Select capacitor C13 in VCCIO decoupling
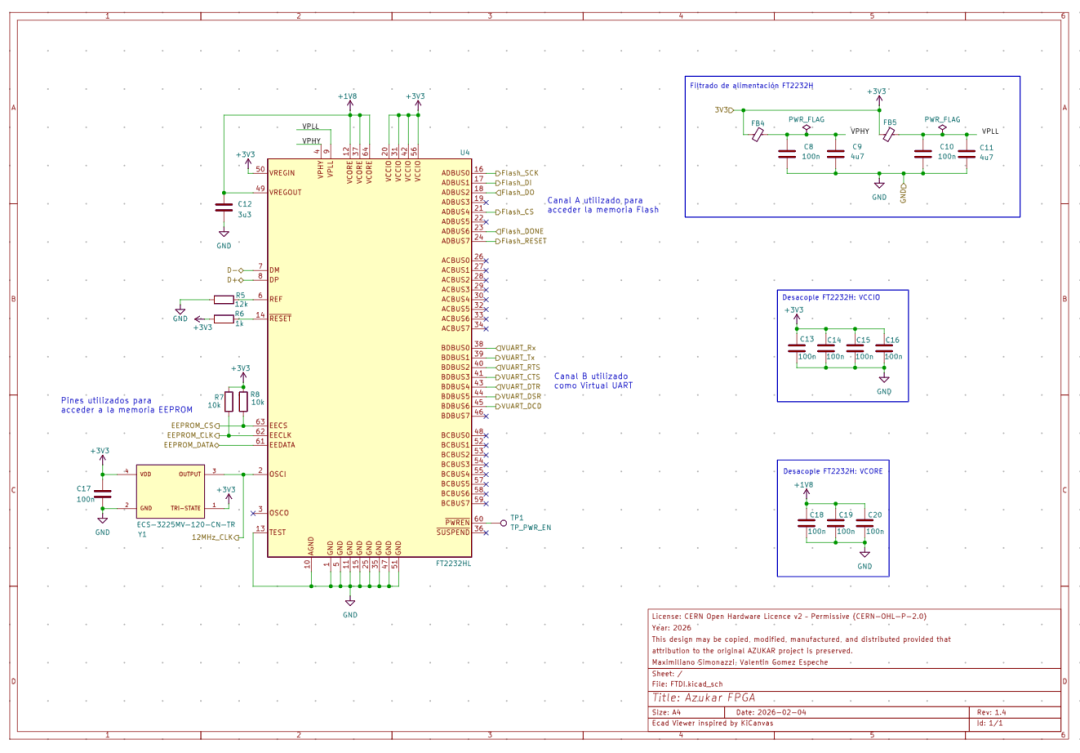The height and width of the screenshot is (753, 1080). click(x=797, y=349)
